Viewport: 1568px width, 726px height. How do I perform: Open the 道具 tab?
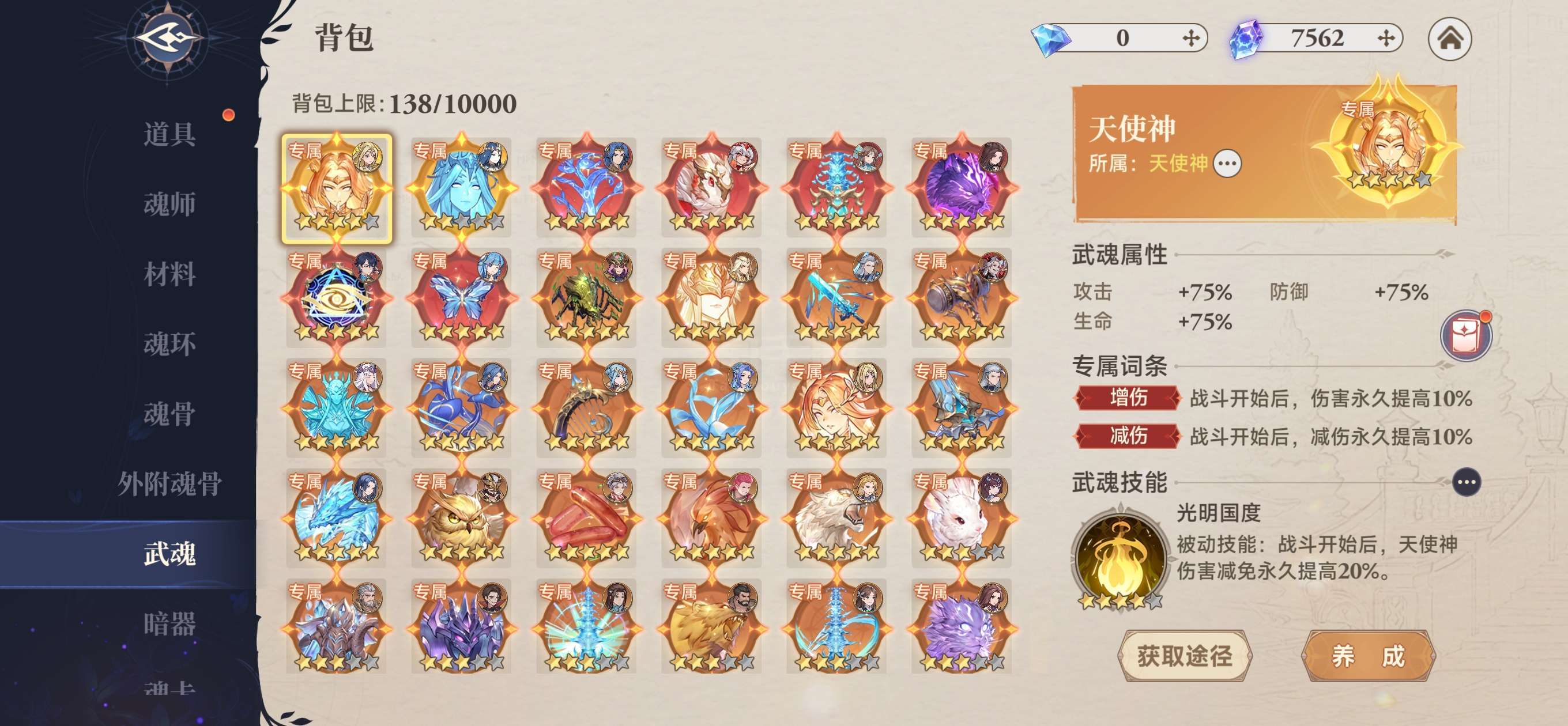point(169,134)
